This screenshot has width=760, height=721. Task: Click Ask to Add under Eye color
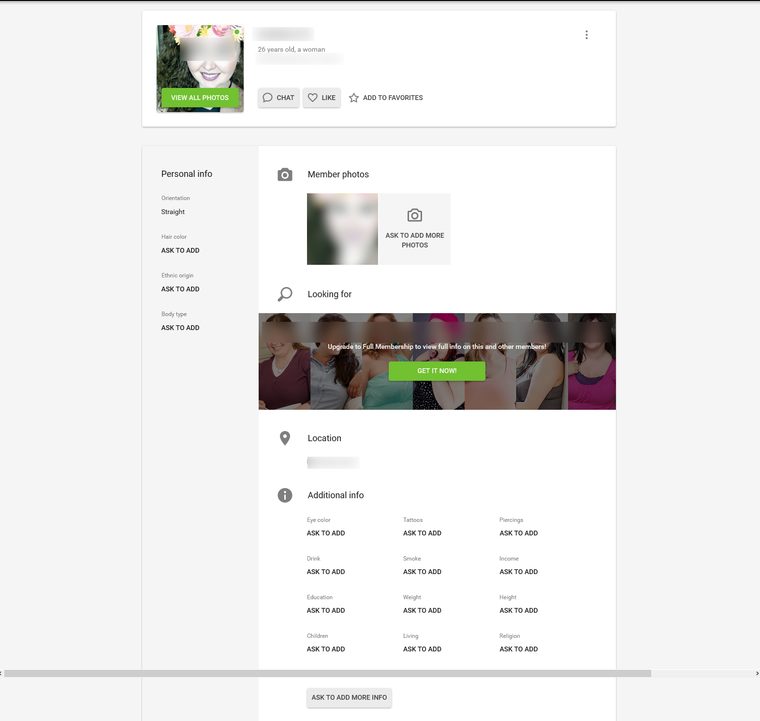coord(326,533)
